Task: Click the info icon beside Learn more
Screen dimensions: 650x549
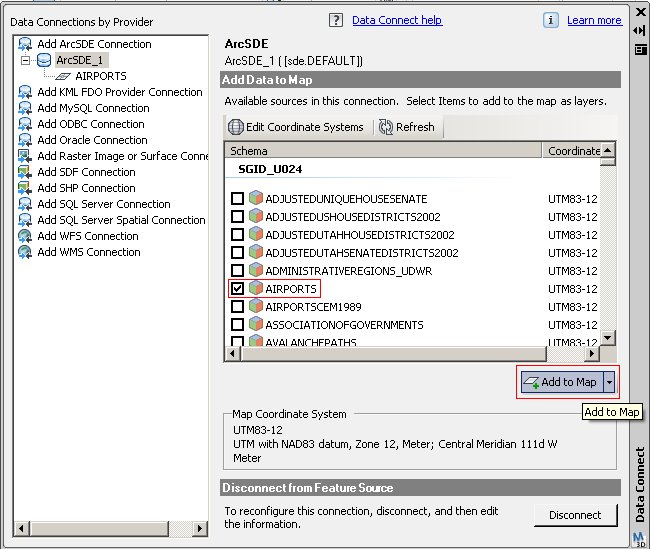Action: pos(551,20)
